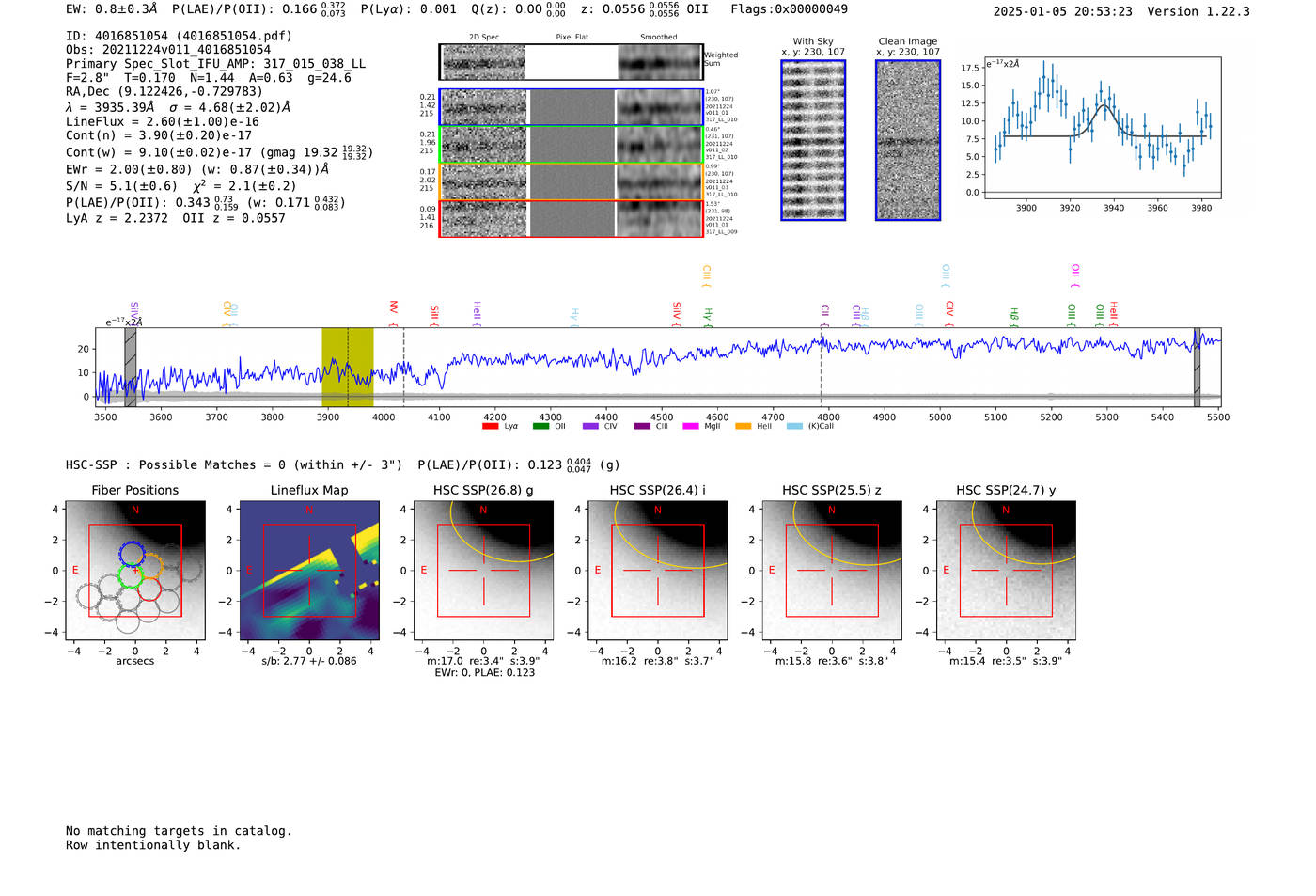
Task: Click the Obs: 20211224v011_4016851054 line
Action: pyautogui.click(x=168, y=50)
